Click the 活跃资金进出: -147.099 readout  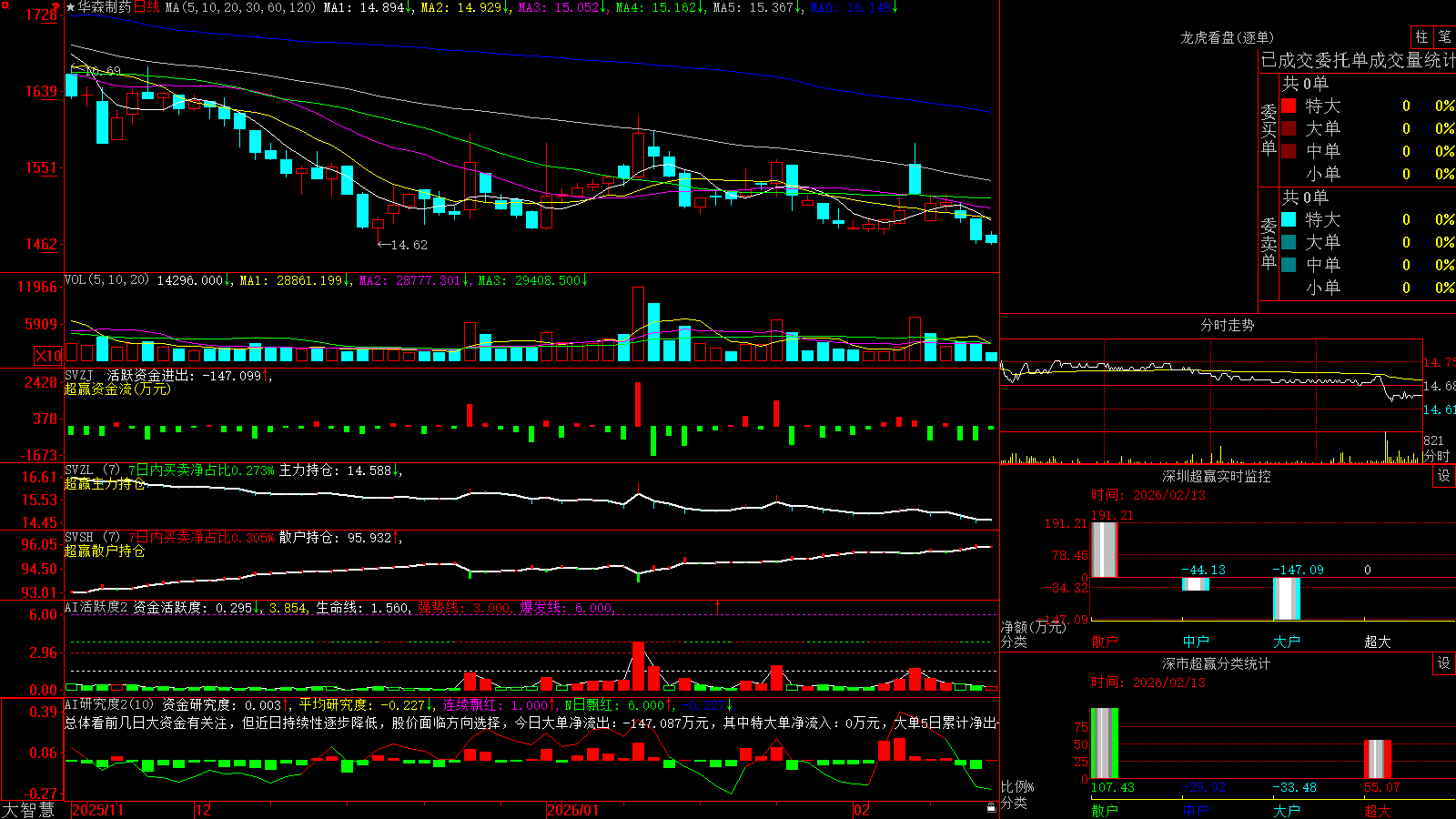[189, 375]
